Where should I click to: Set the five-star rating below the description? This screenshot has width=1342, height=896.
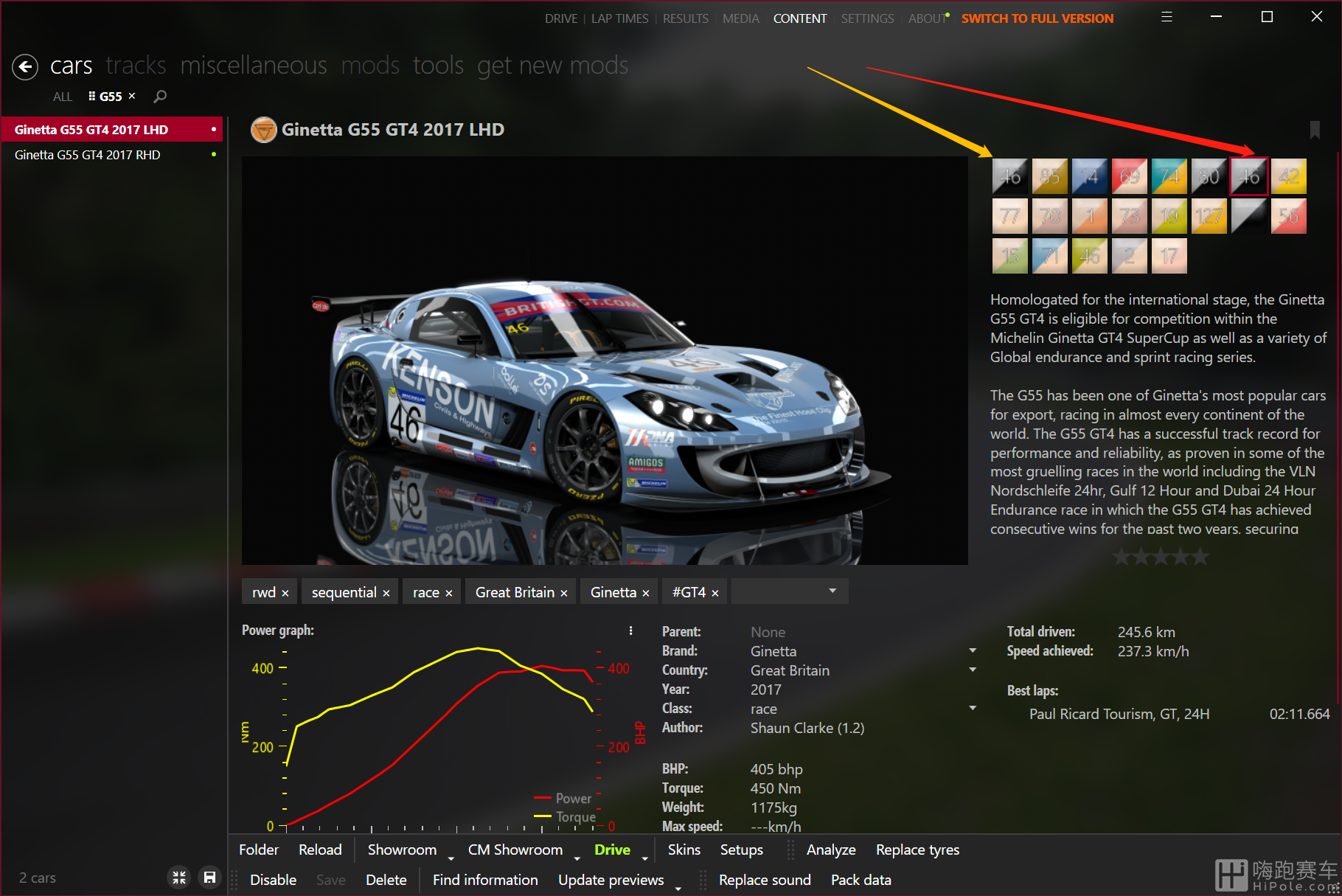(x=1161, y=557)
